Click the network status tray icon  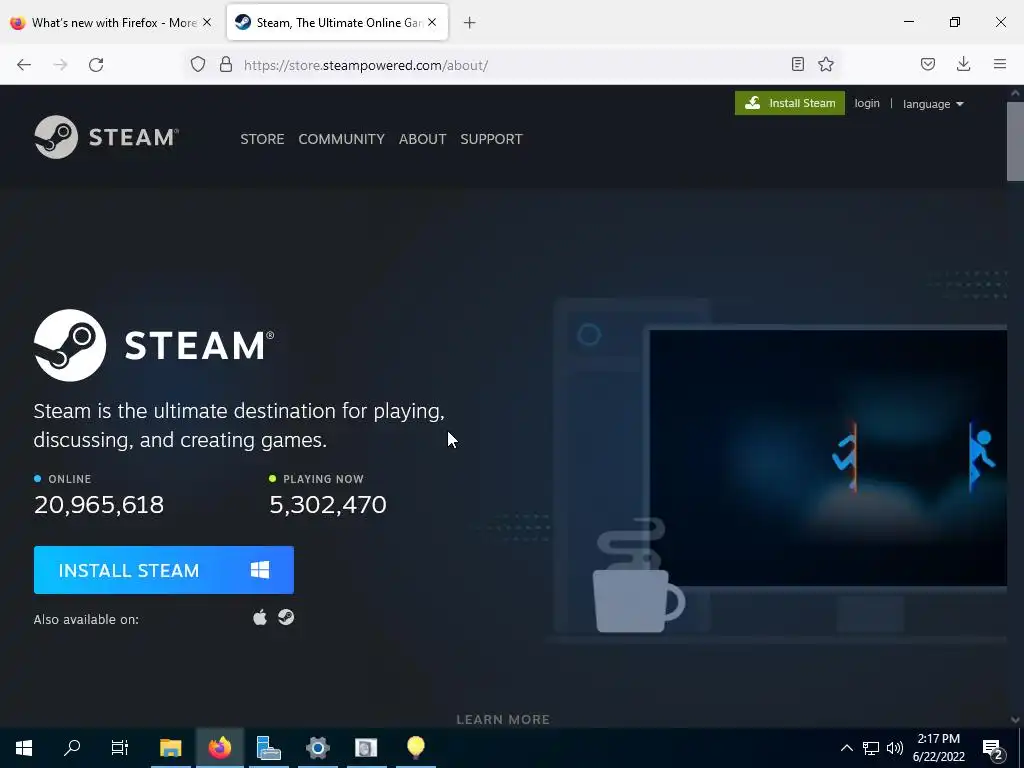pos(871,748)
